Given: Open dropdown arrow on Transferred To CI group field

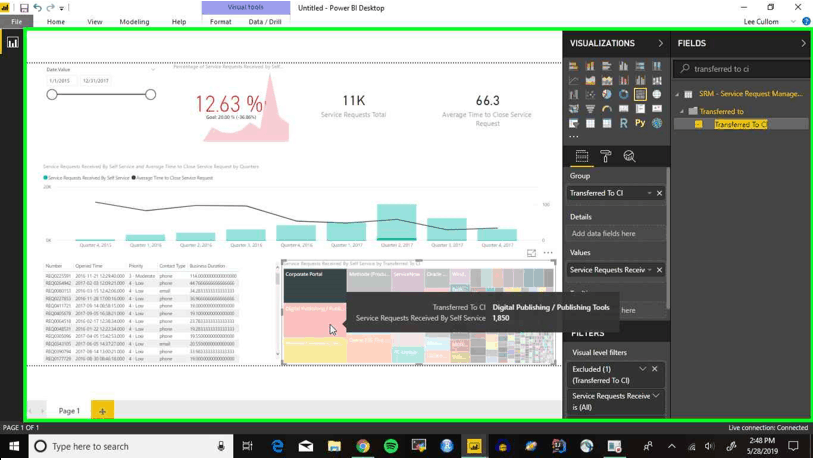Looking at the screenshot, I should tap(649, 193).
